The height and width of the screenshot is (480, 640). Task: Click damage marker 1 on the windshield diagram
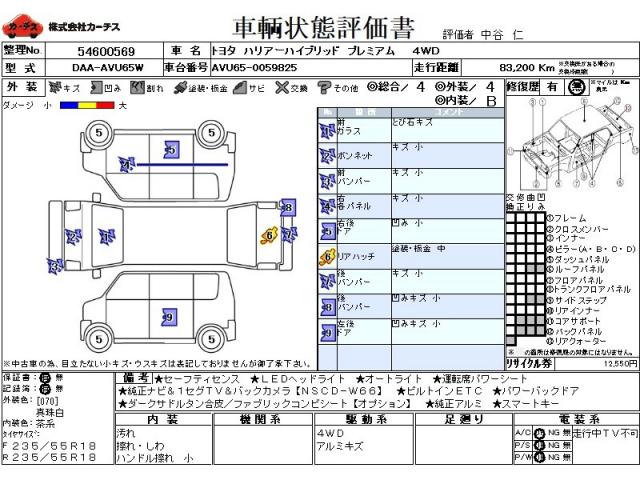(x=107, y=236)
